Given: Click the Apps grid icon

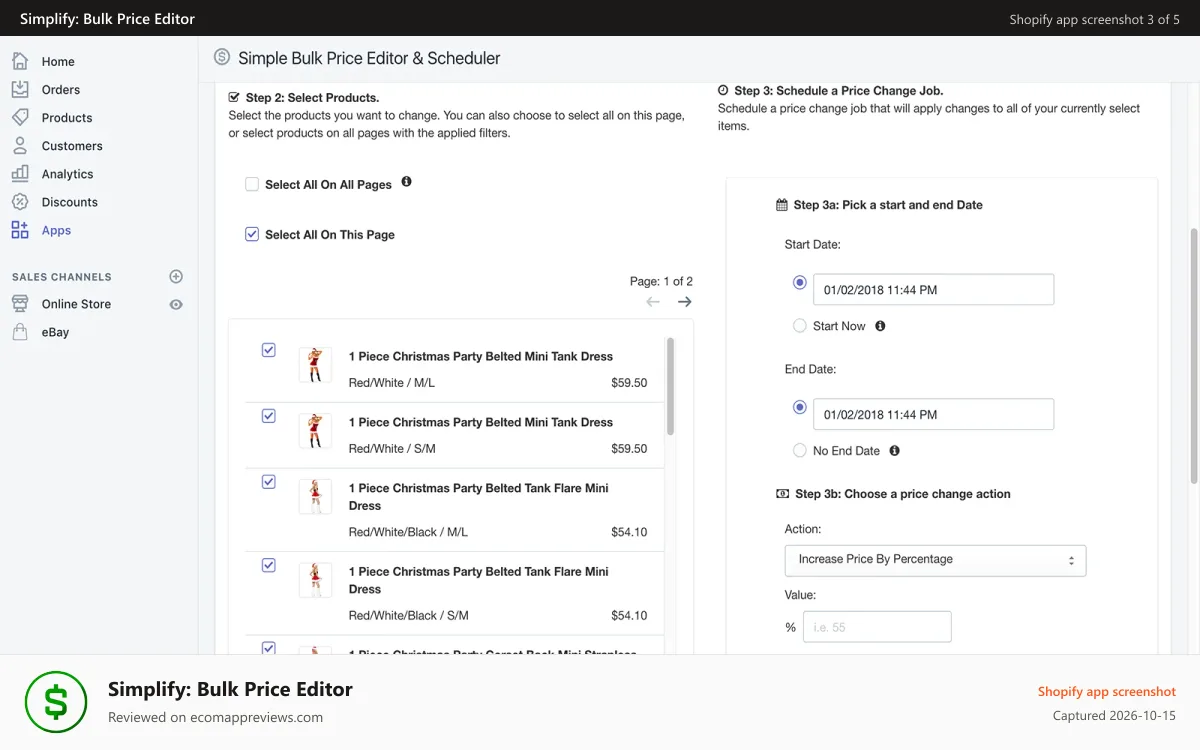Looking at the screenshot, I should (x=20, y=230).
